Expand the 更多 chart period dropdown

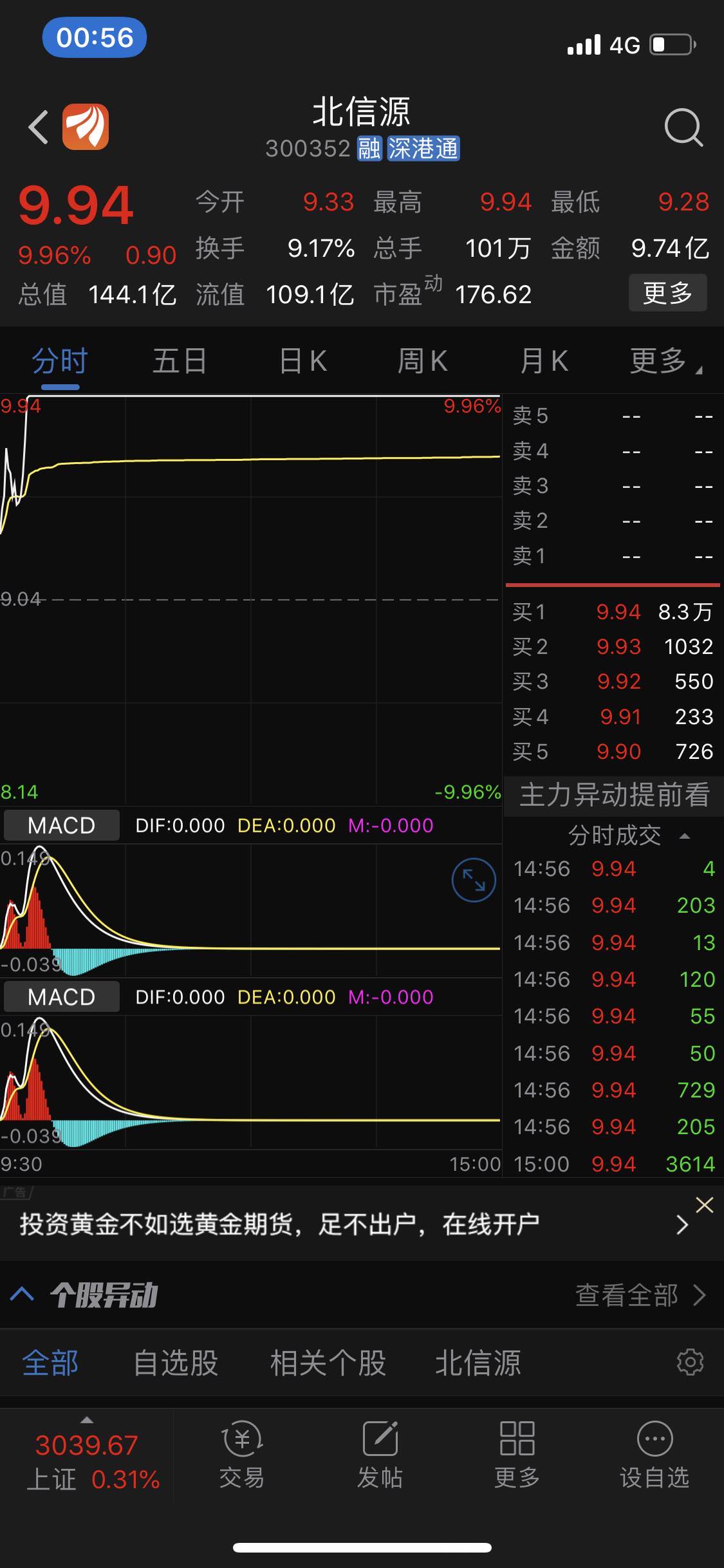(x=666, y=360)
